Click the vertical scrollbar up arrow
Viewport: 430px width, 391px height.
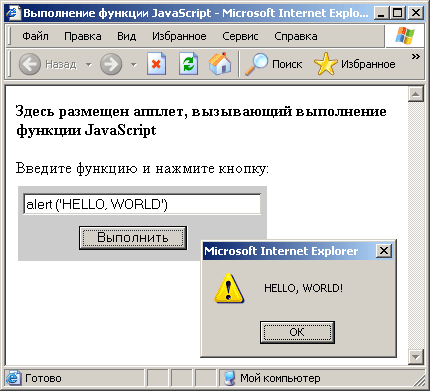point(416,94)
